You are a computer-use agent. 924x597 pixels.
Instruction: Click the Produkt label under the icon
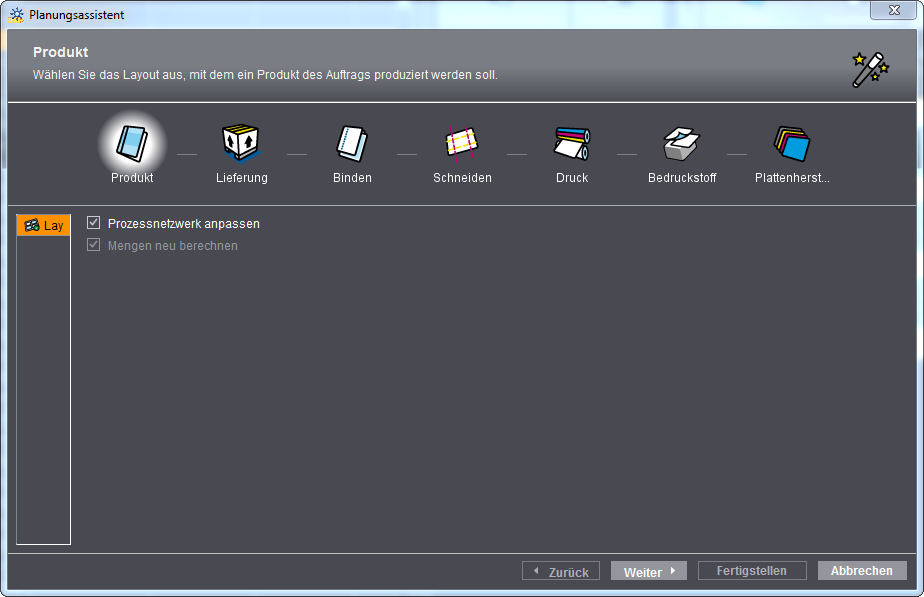[x=132, y=178]
